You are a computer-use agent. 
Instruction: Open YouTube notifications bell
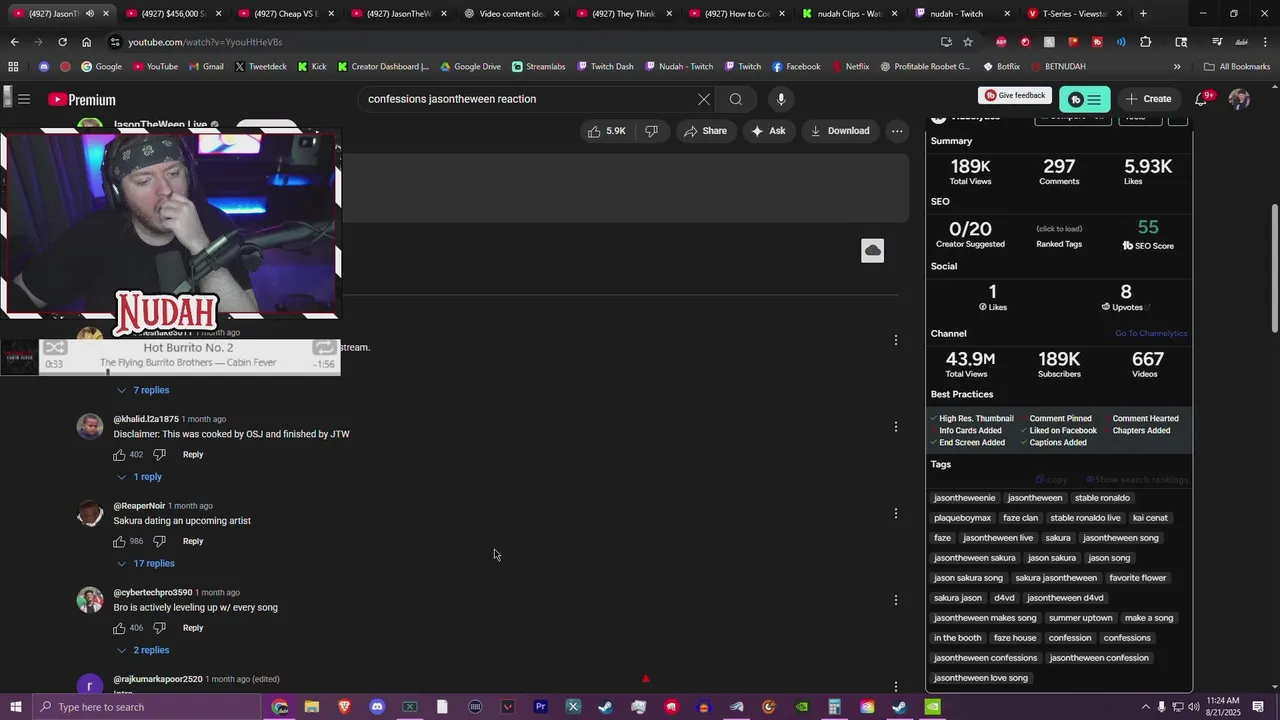point(1201,99)
